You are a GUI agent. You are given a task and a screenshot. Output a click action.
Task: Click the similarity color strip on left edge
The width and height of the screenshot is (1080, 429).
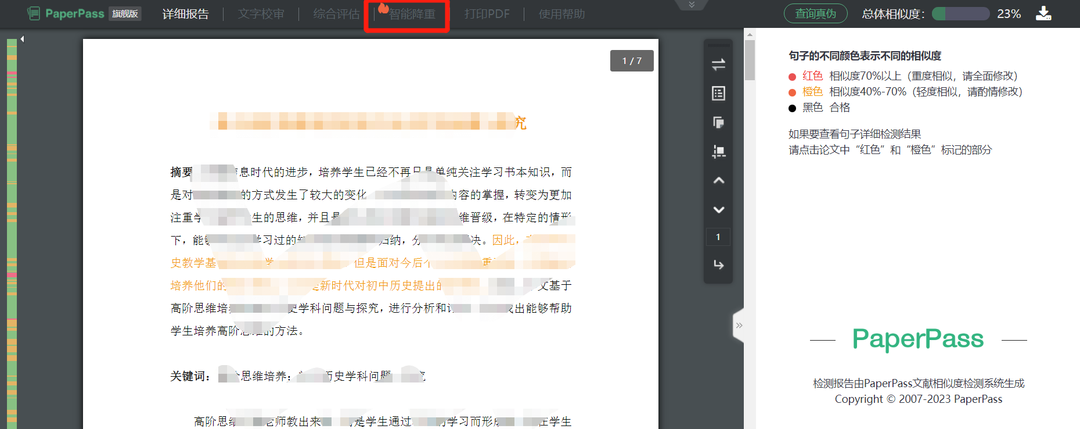(x=12, y=234)
